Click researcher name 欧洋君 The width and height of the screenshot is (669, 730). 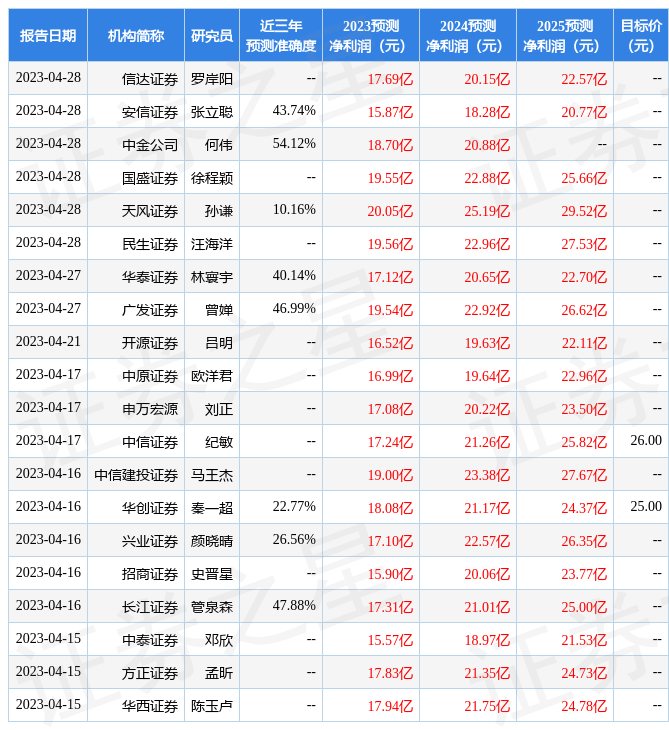click(212, 376)
